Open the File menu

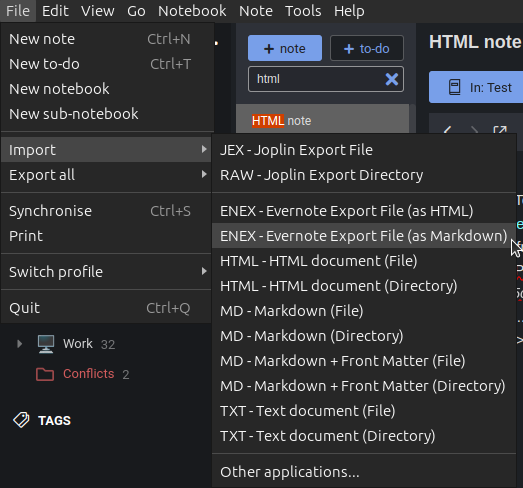pyautogui.click(x=18, y=11)
